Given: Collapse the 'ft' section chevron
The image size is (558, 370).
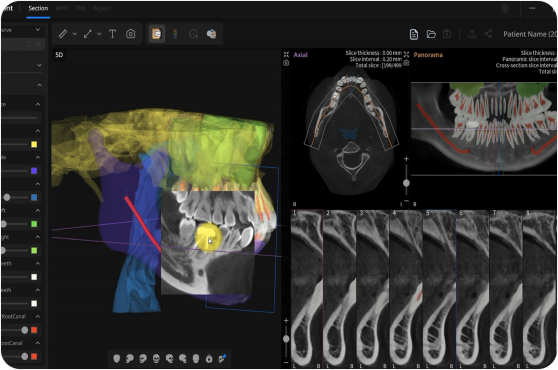Looking at the screenshot, I should 38,210.
